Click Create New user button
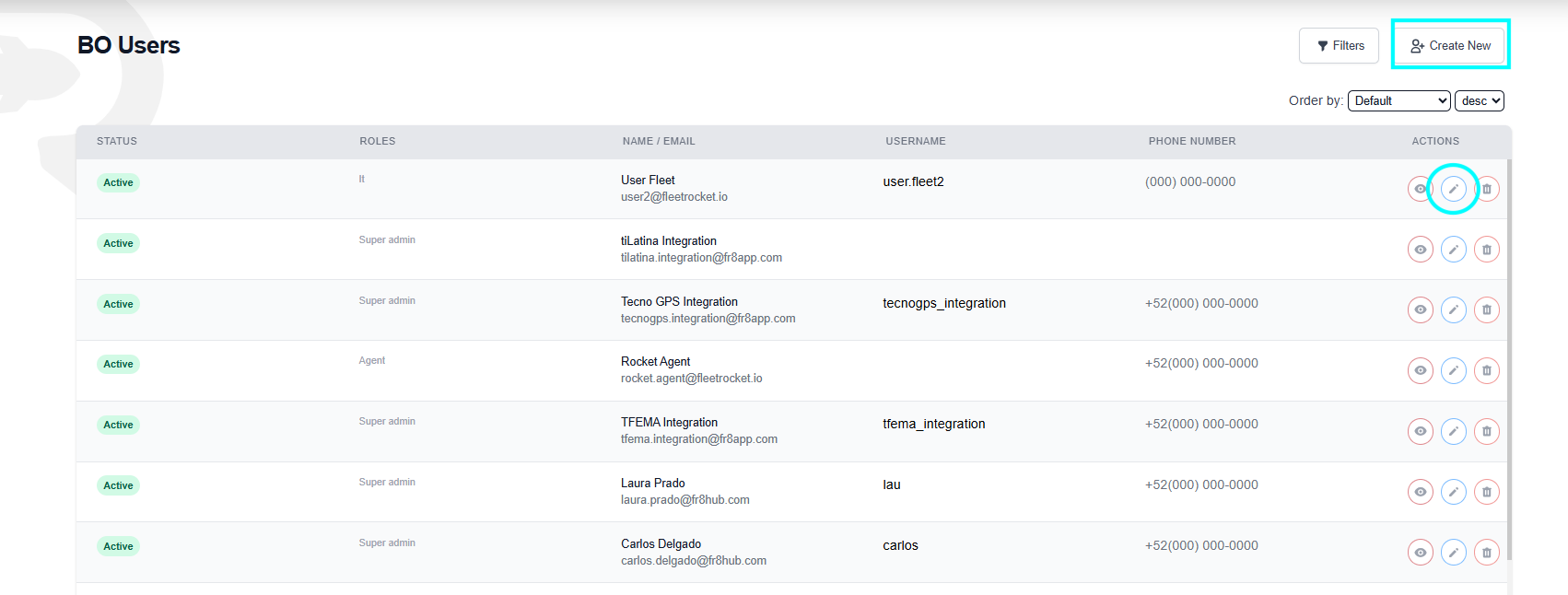1568x595 pixels. pyautogui.click(x=1450, y=45)
